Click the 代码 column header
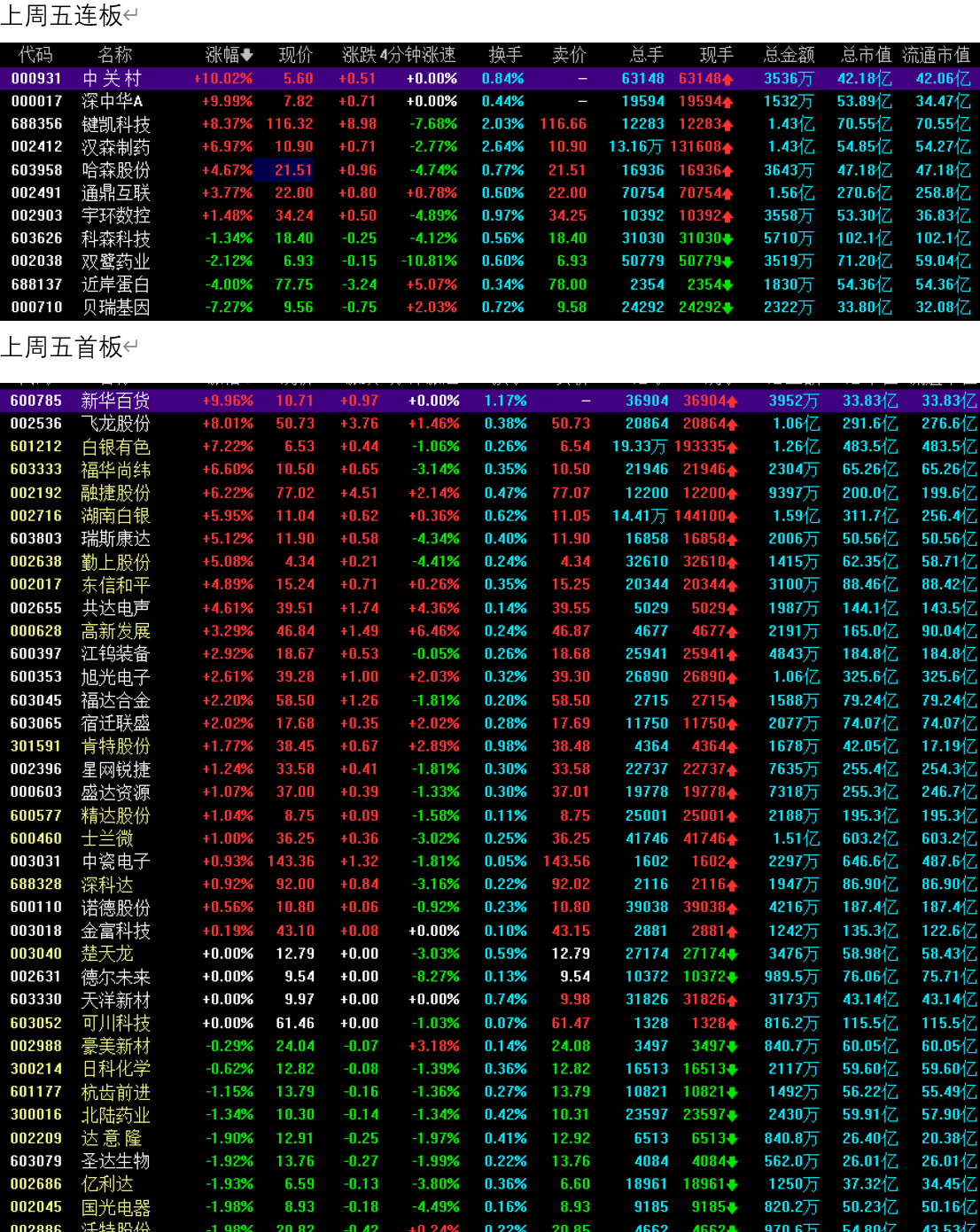Viewport: 980px width, 1232px height. (x=35, y=55)
